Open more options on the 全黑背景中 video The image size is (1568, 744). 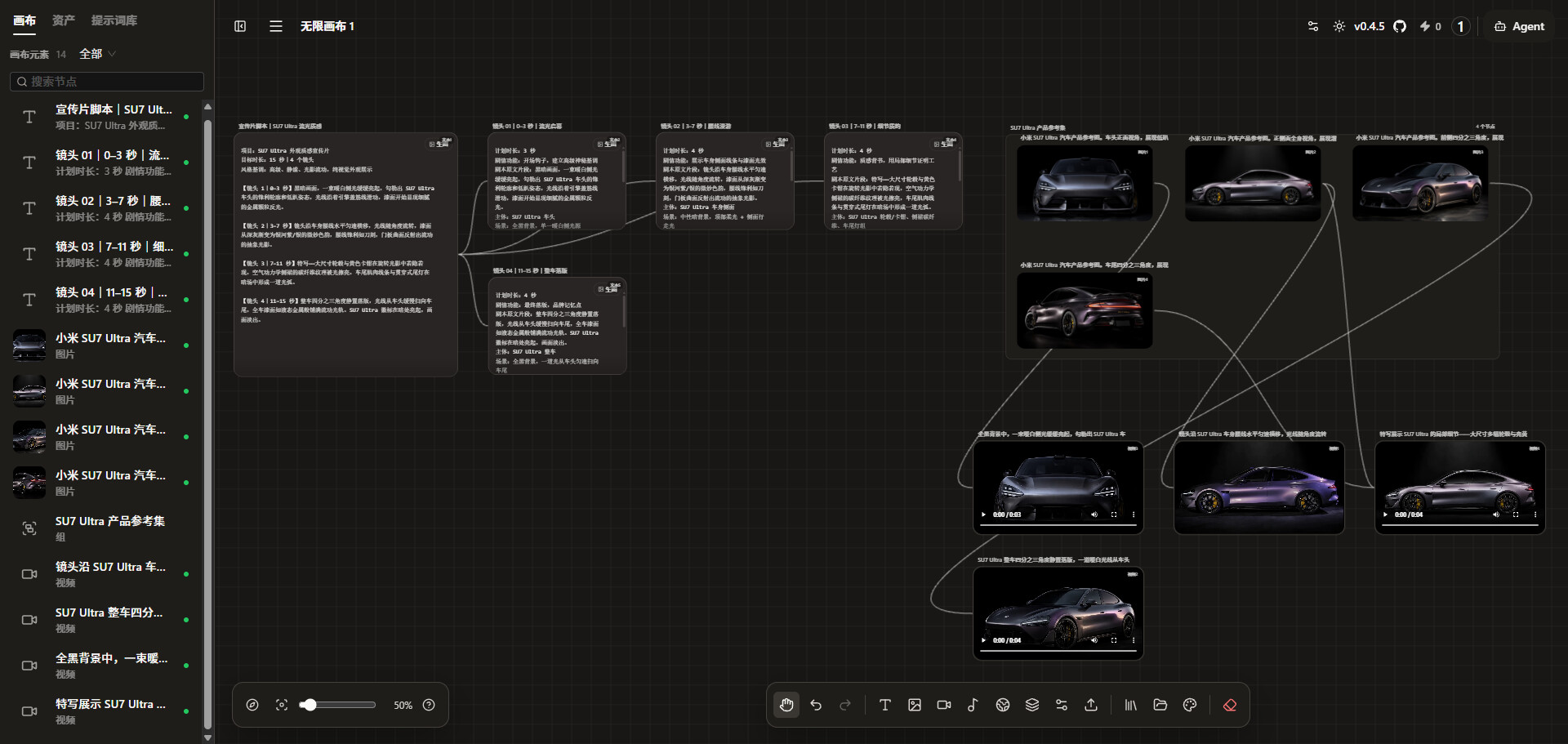pyautogui.click(x=1134, y=515)
